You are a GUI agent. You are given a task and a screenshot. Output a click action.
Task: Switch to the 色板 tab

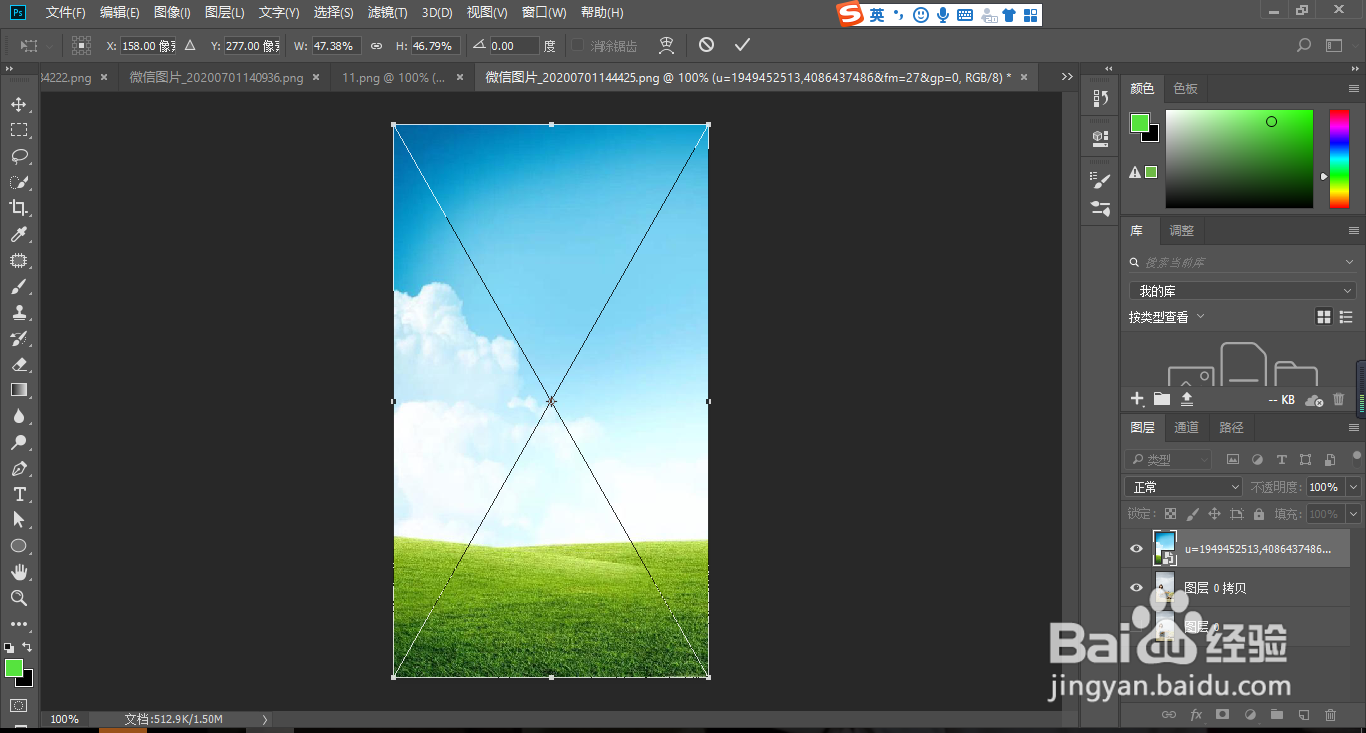point(1186,89)
